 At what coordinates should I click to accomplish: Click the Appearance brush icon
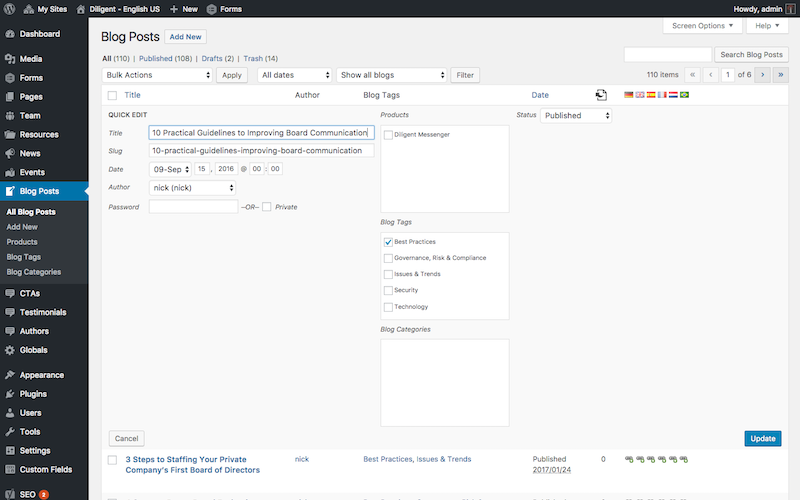point(10,375)
